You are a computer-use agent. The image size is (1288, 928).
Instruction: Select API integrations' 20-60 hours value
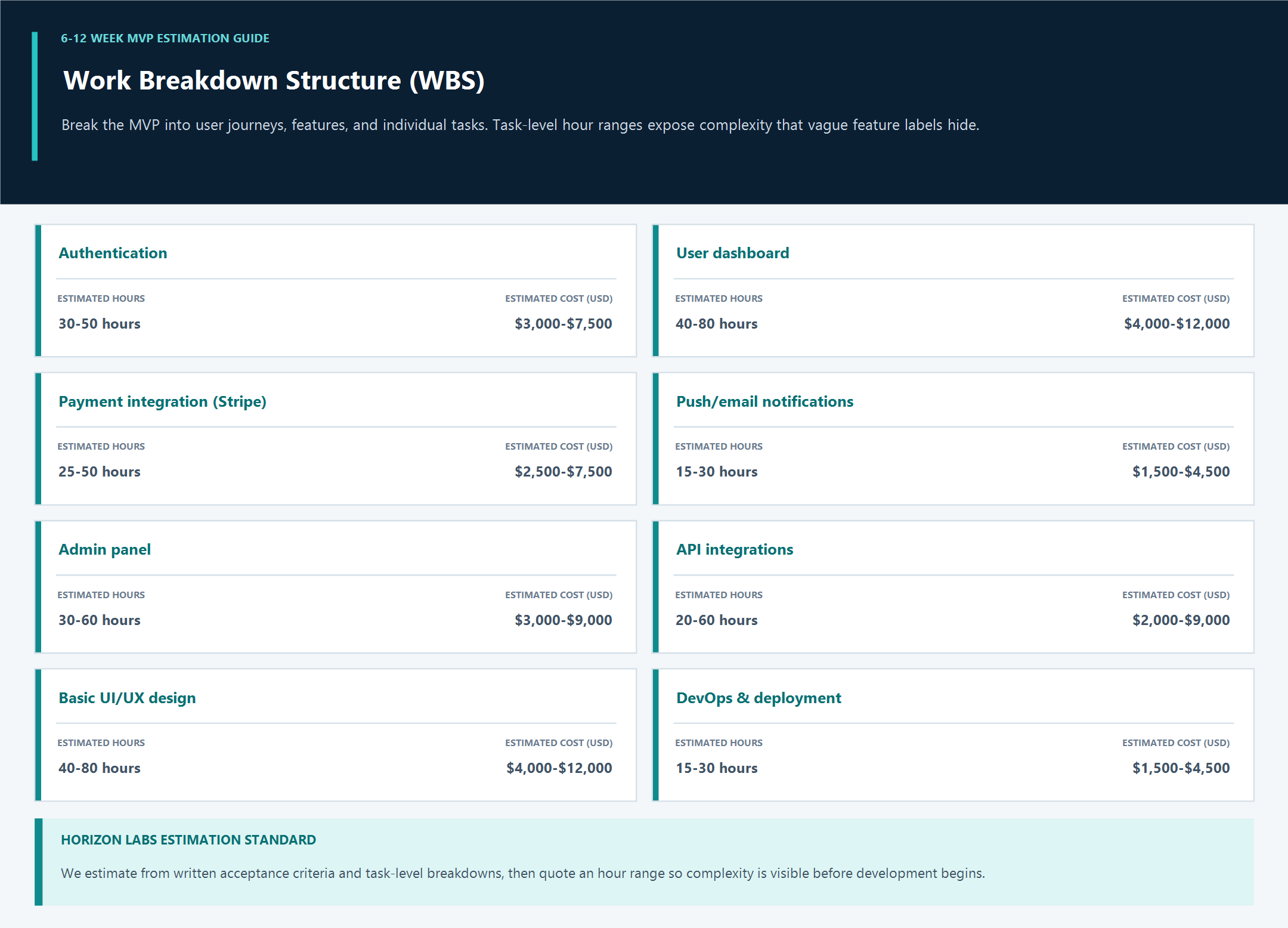[x=717, y=620]
